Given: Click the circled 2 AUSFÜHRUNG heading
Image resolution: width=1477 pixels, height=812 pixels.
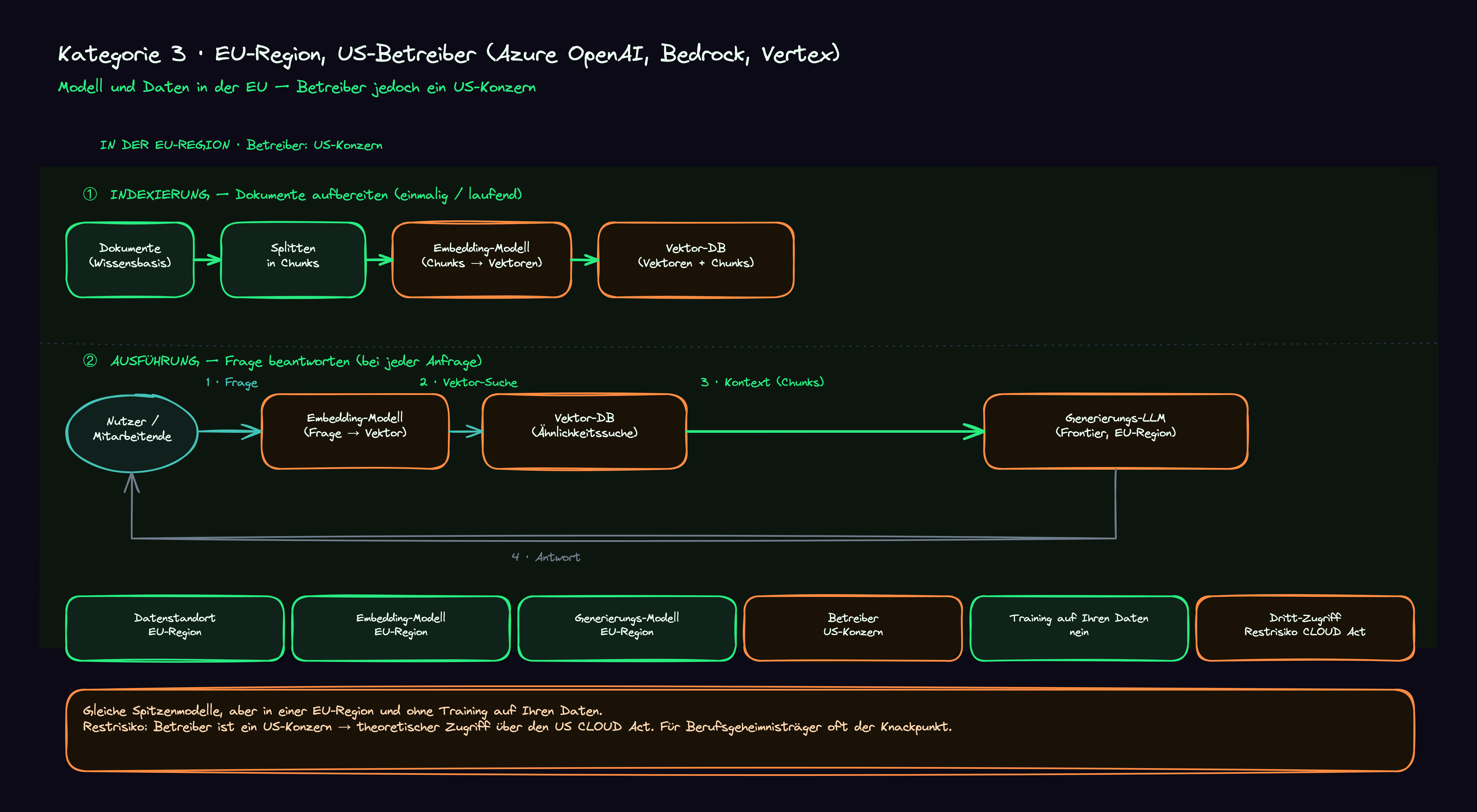Looking at the screenshot, I should pos(282,361).
